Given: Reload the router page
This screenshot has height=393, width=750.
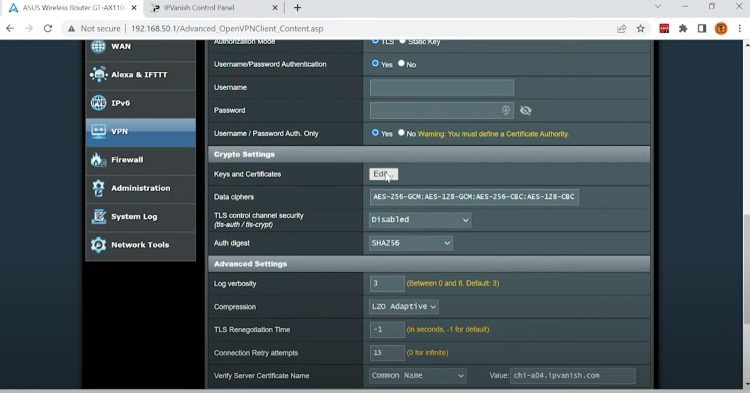Looking at the screenshot, I should [48, 29].
